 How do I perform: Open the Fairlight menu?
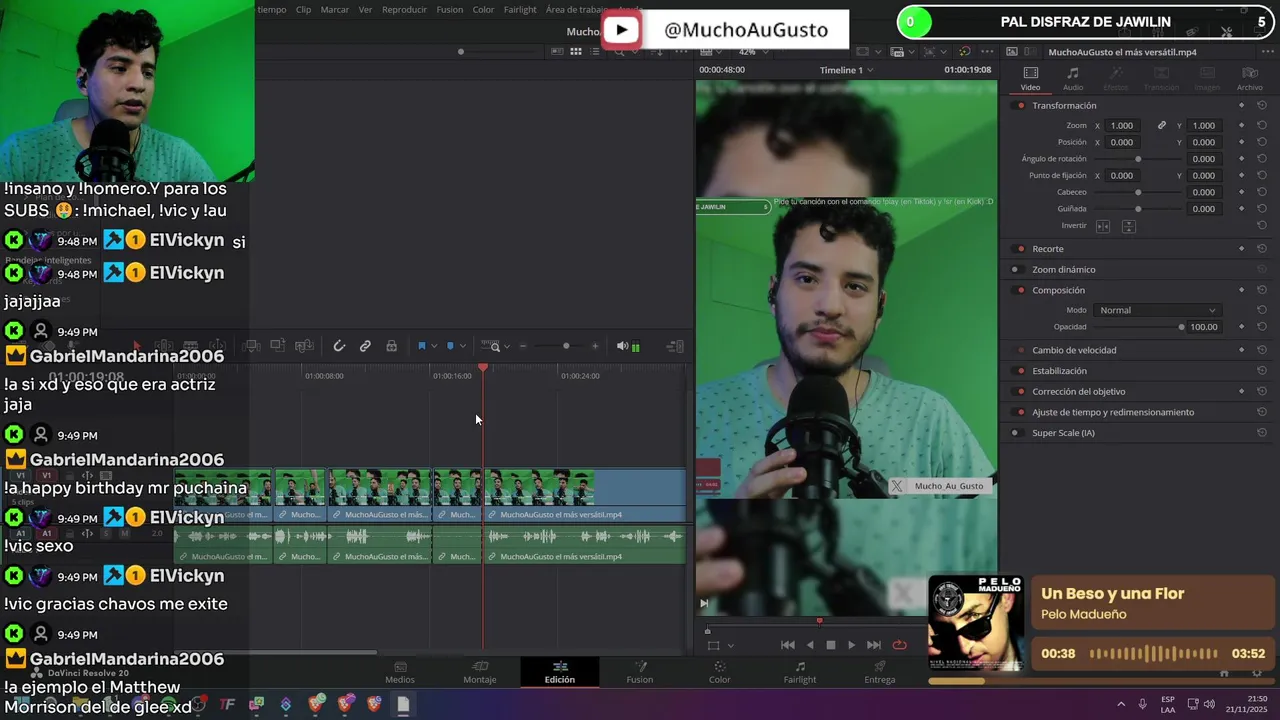(x=520, y=9)
